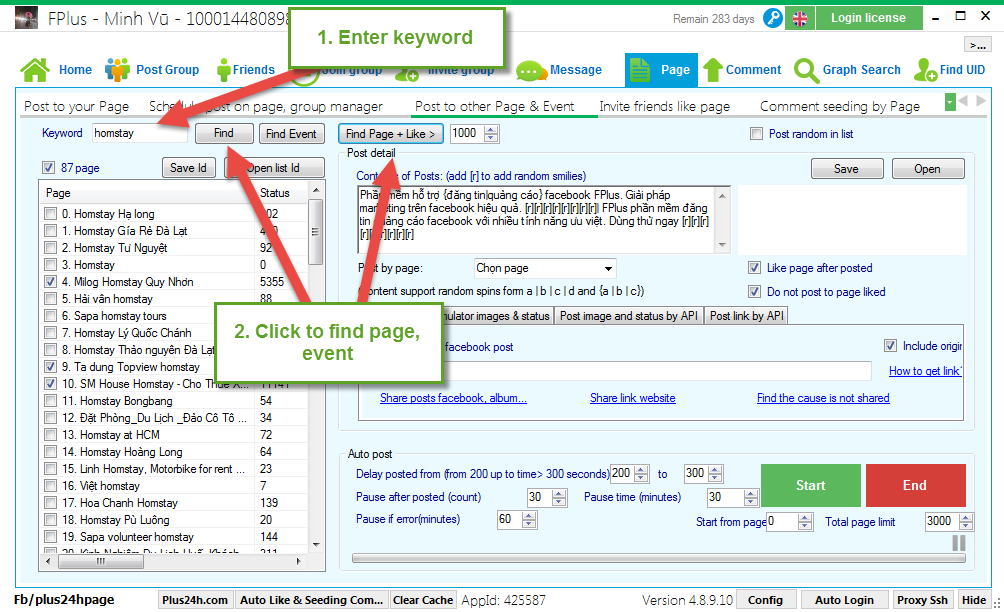Click the user avatar in title bar
Screen dimensions: 1004x612
[x=26, y=18]
